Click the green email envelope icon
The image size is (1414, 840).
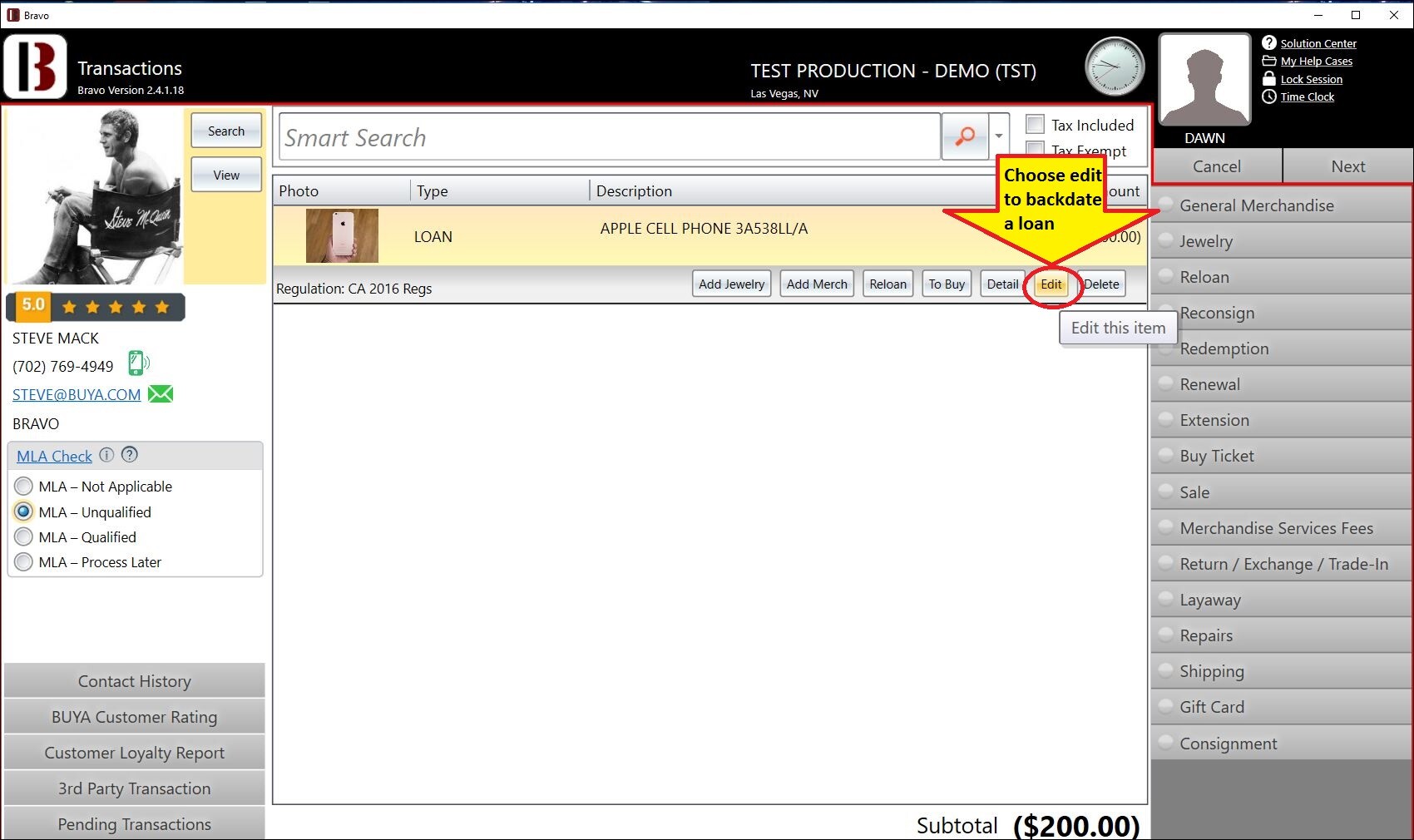(161, 394)
